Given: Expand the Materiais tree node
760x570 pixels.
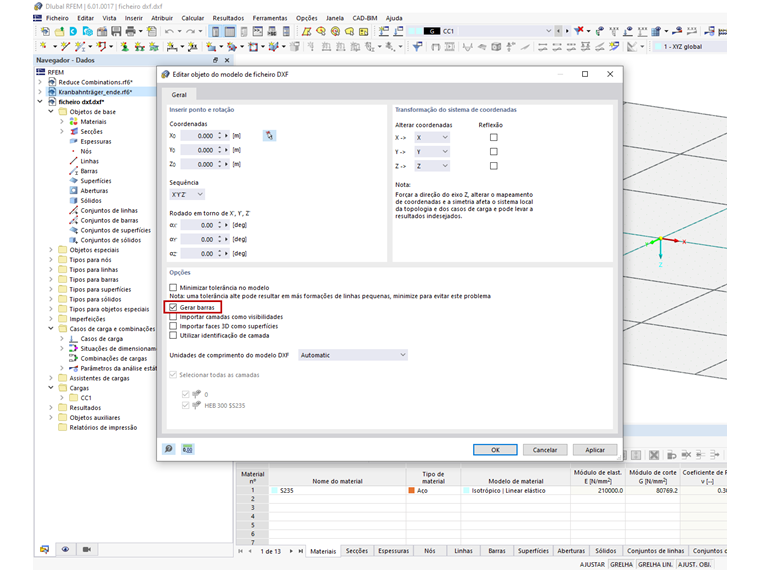Looking at the screenshot, I should click(x=62, y=122).
